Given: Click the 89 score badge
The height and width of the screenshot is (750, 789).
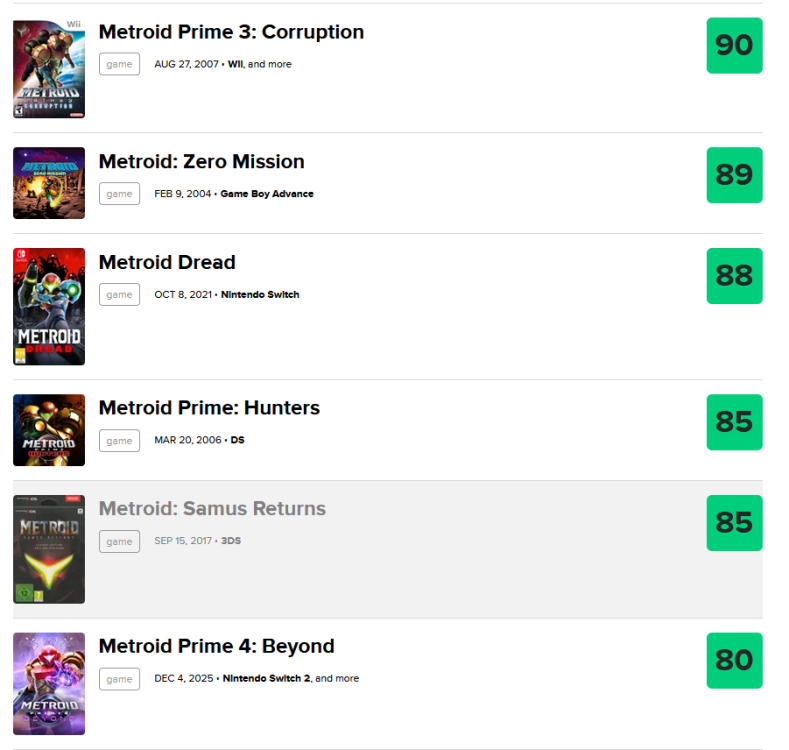Looking at the screenshot, I should click(734, 175).
